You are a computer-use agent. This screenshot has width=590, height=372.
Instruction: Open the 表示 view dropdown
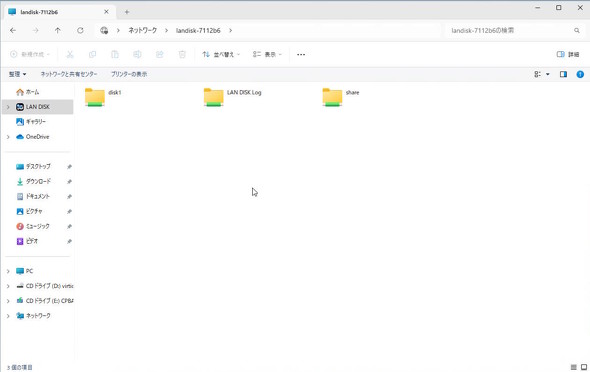click(x=267, y=55)
